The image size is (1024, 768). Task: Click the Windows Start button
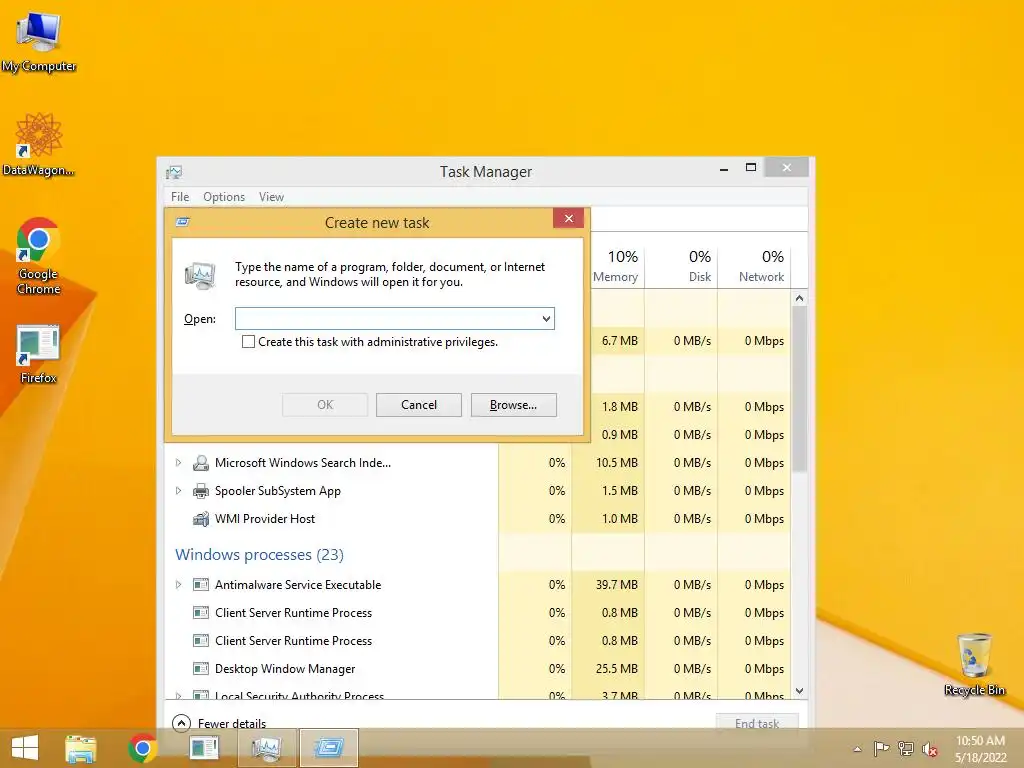[24, 748]
